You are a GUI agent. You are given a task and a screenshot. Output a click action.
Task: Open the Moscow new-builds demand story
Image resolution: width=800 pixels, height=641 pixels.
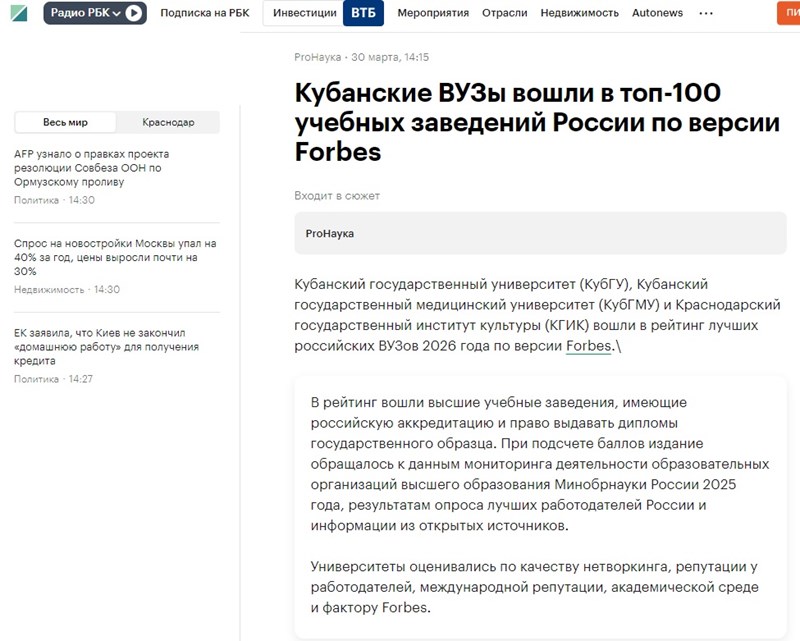pyautogui.click(x=115, y=257)
